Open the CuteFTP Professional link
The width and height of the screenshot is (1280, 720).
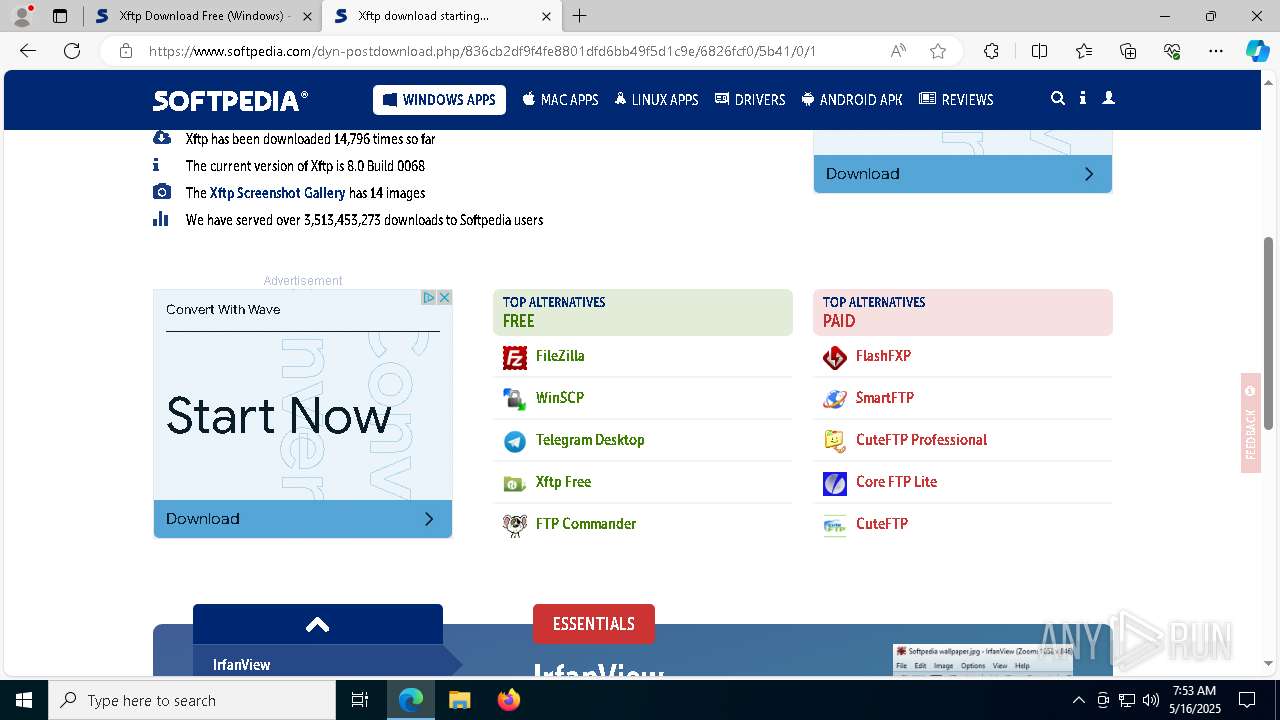[921, 440]
